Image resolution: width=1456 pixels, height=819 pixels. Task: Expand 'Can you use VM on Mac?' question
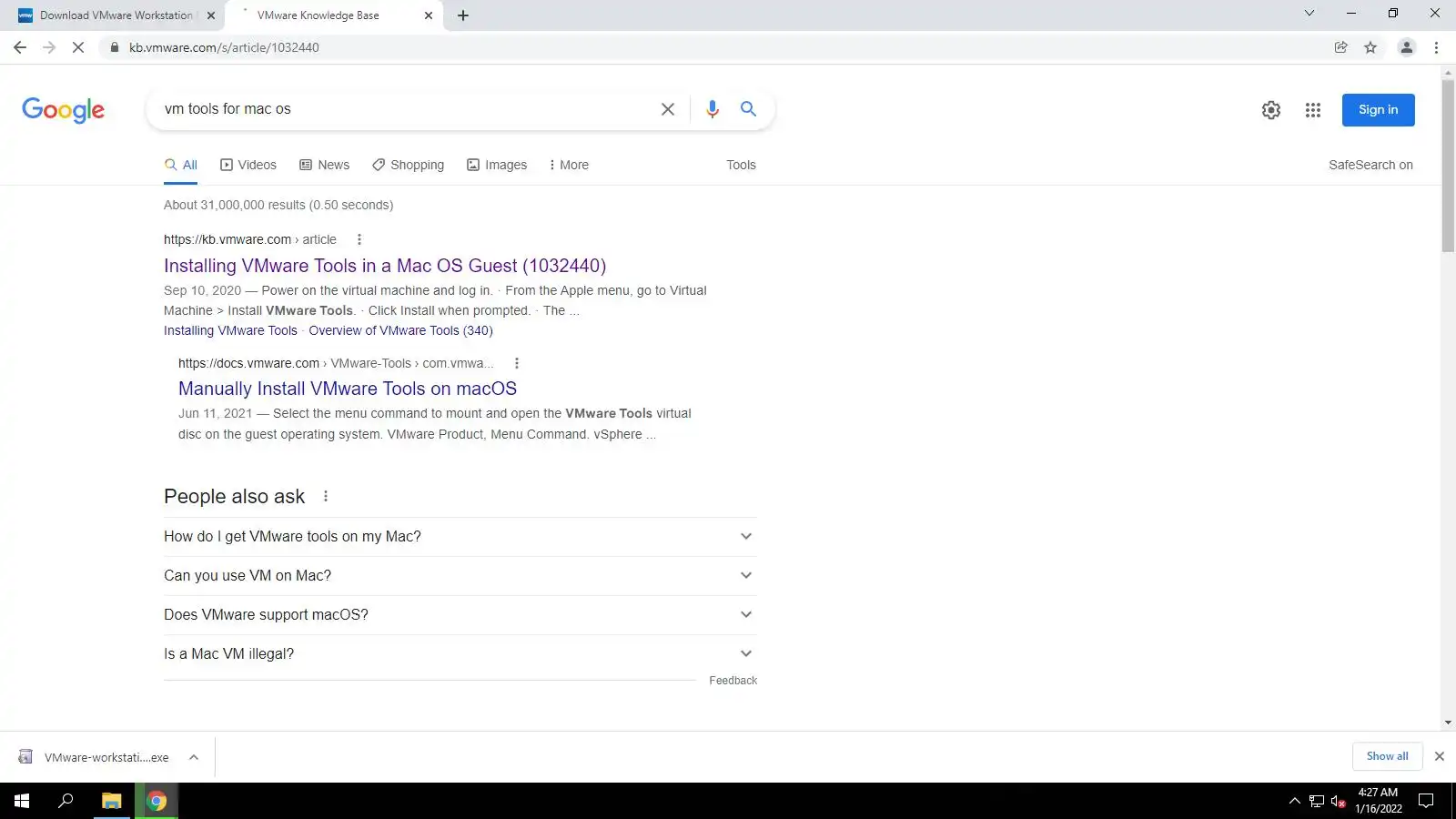click(x=460, y=576)
